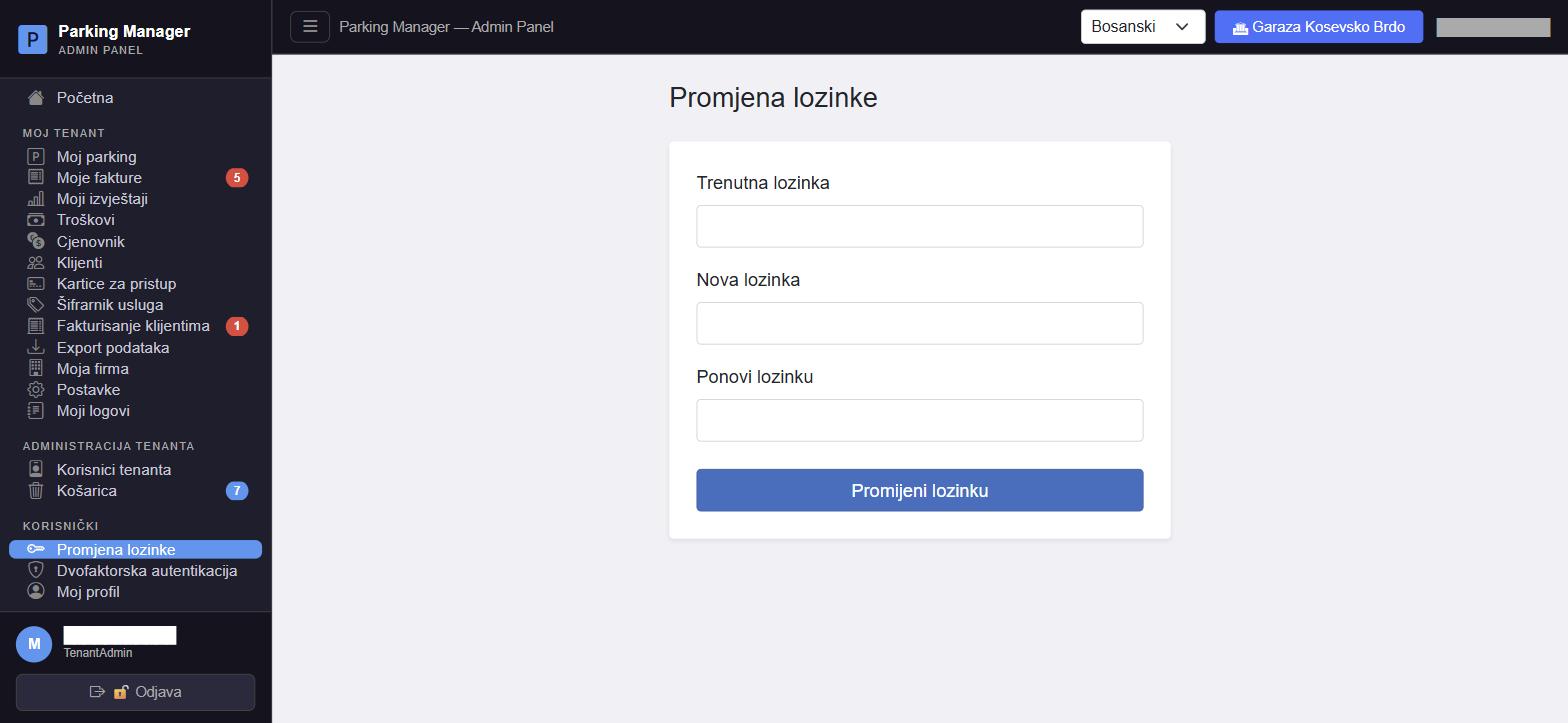Click the coins icon beside Cjenovnik
This screenshot has width=1568, height=723.
click(x=36, y=241)
